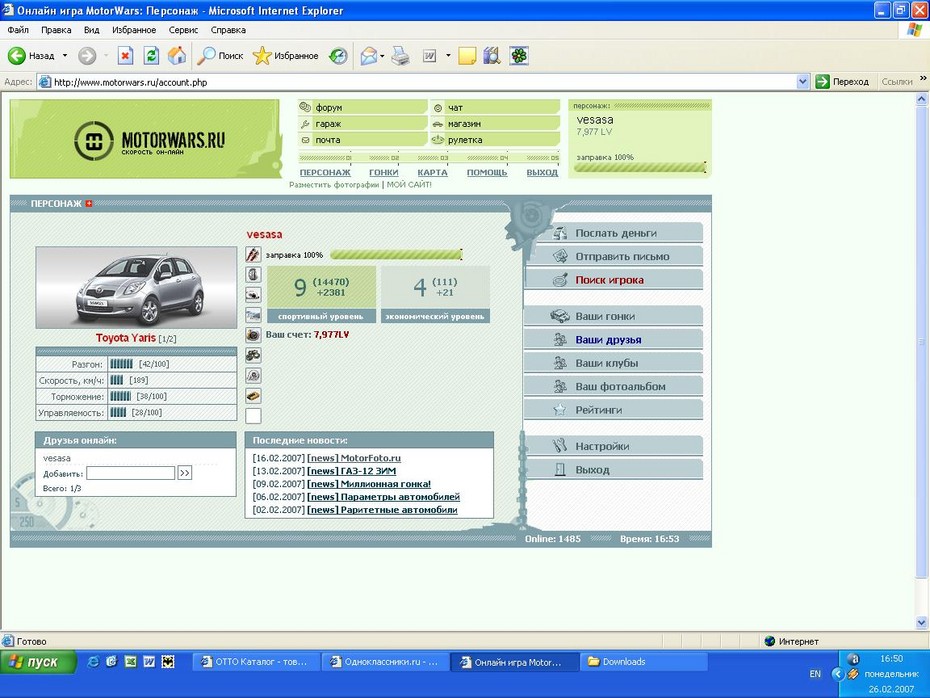Click the Toyota Yaris car thumbnail
This screenshot has width=930, height=698.
tap(136, 287)
